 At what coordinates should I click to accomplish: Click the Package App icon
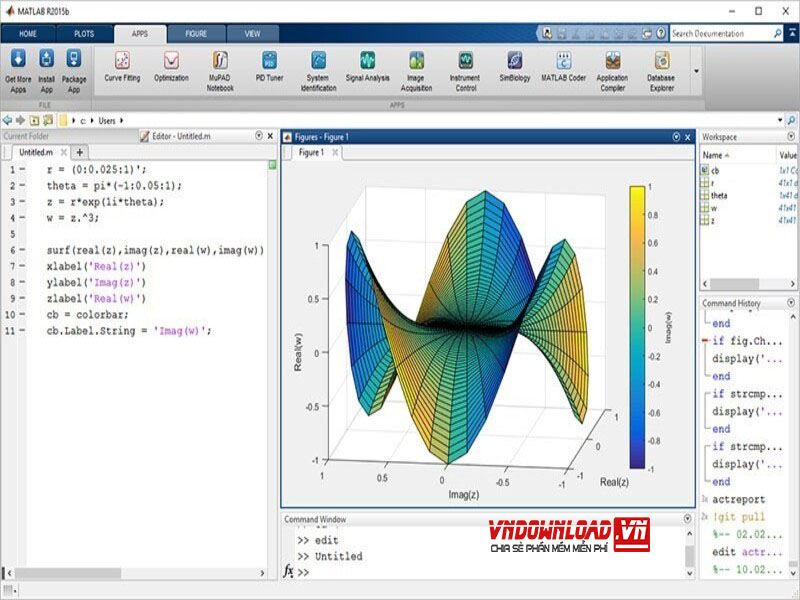click(x=74, y=71)
